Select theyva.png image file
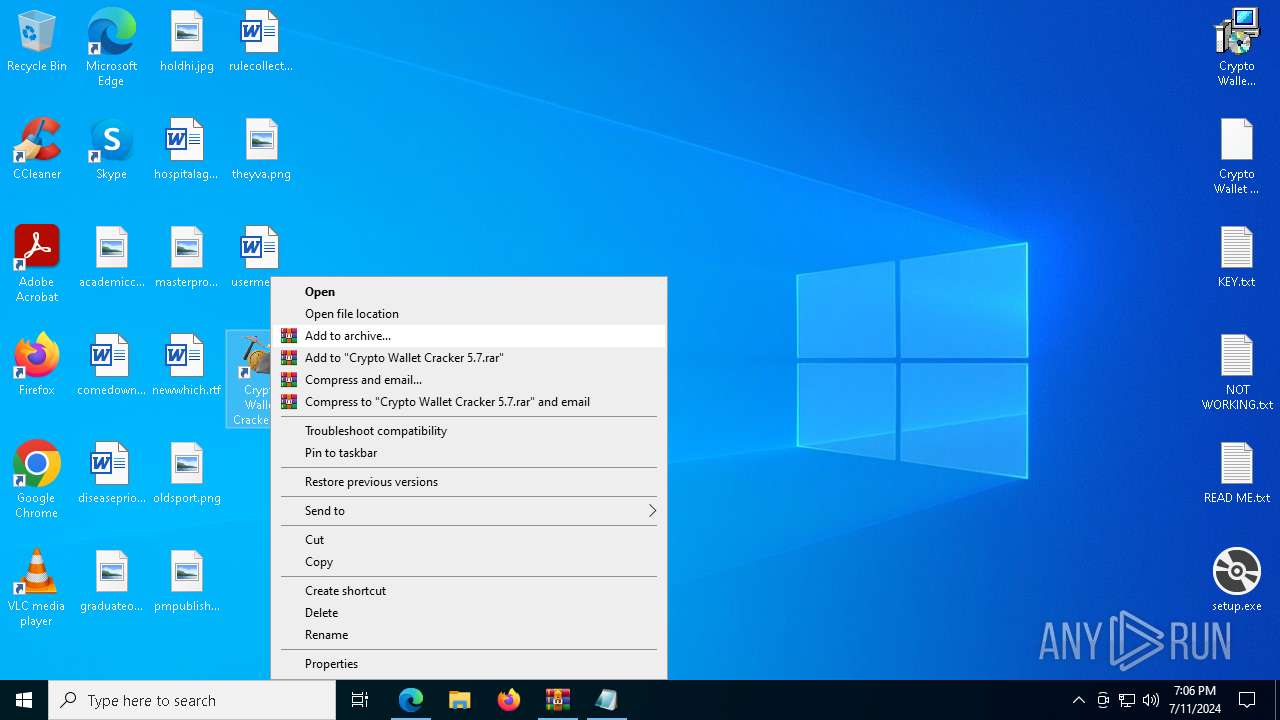Image resolution: width=1280 pixels, height=720 pixels. click(x=261, y=149)
